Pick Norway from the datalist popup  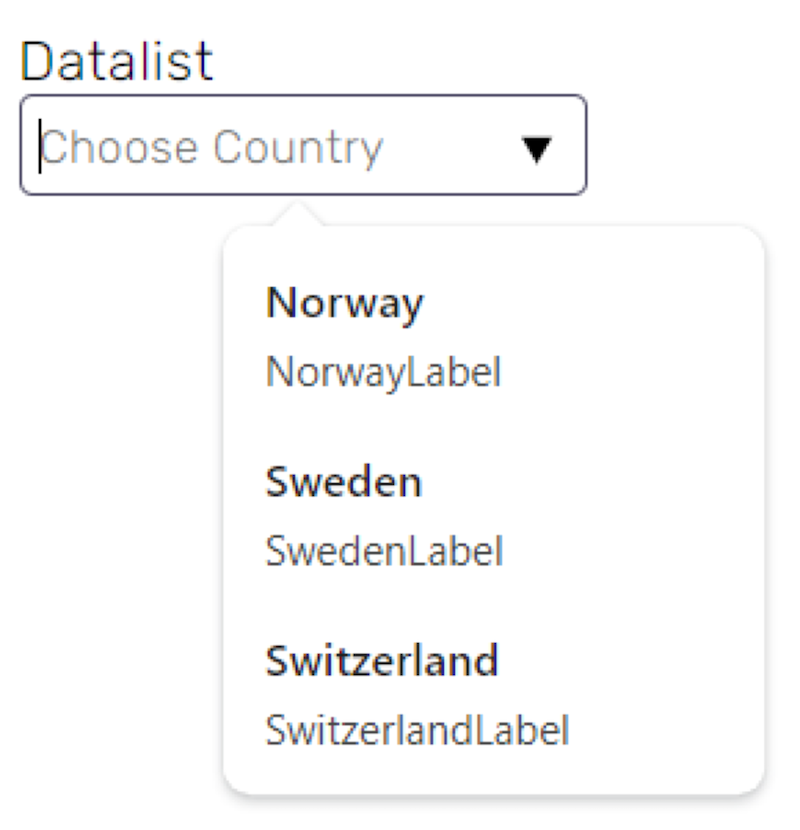point(493,337)
